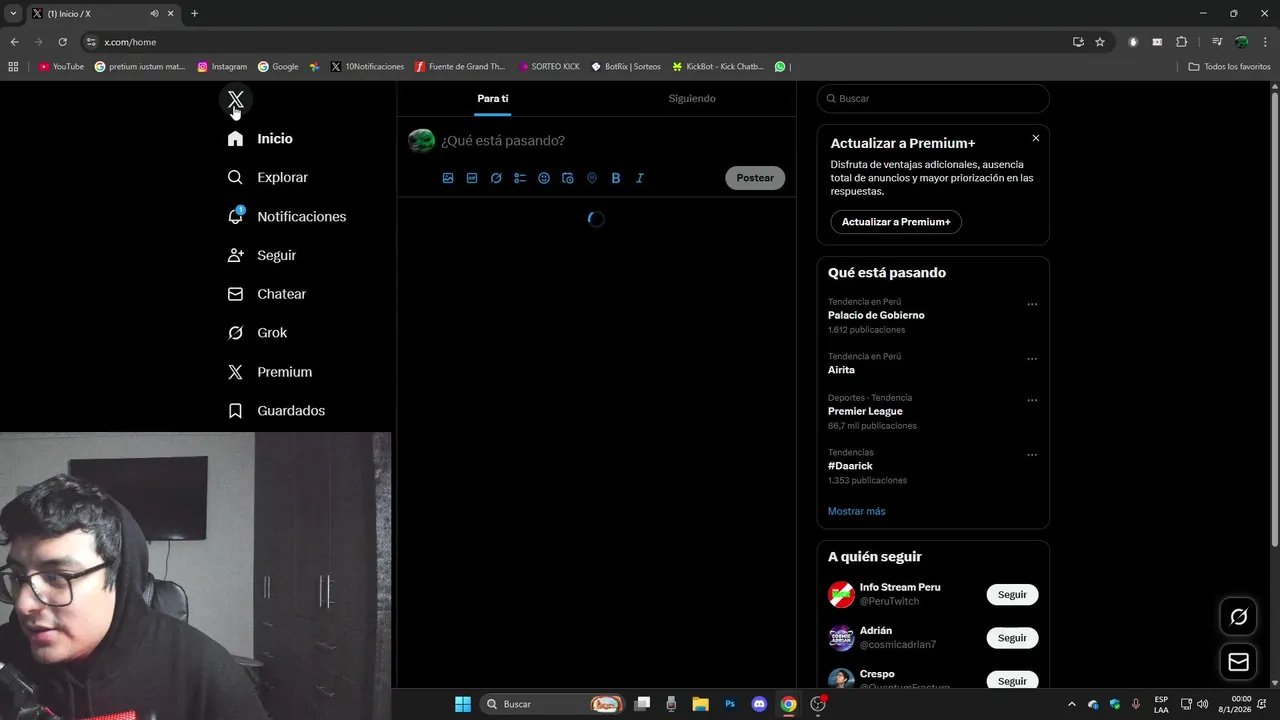Open the Instagram bookmark
The width and height of the screenshot is (1280, 720).
click(x=222, y=67)
